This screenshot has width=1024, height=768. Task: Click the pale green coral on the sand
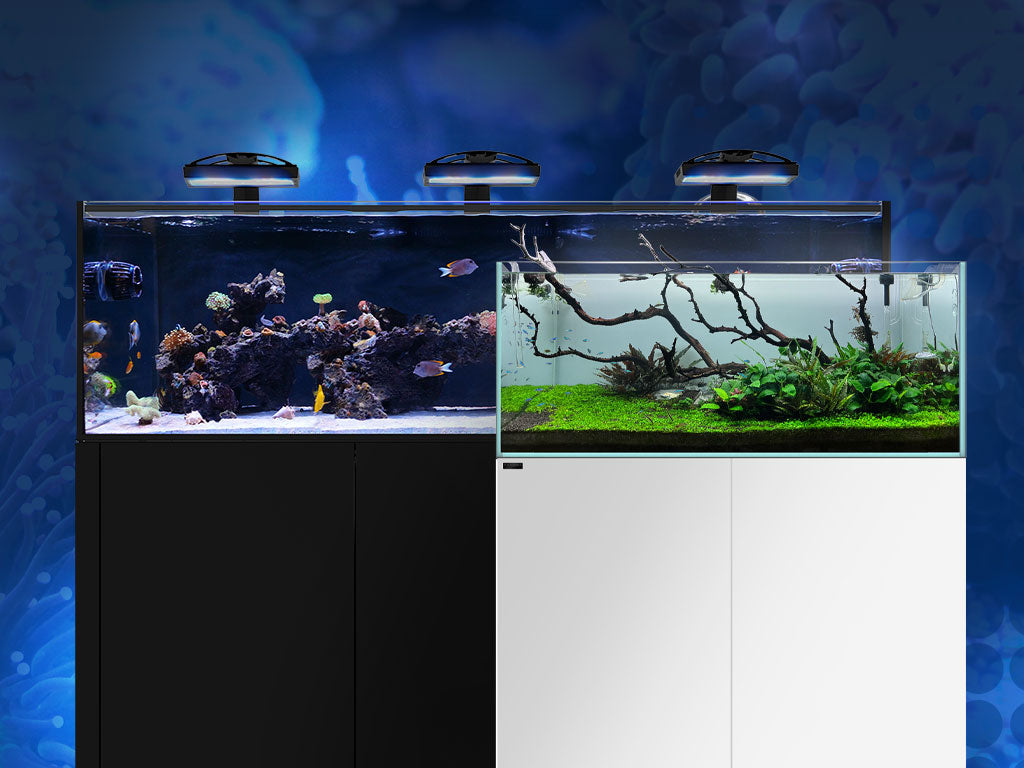point(142,405)
